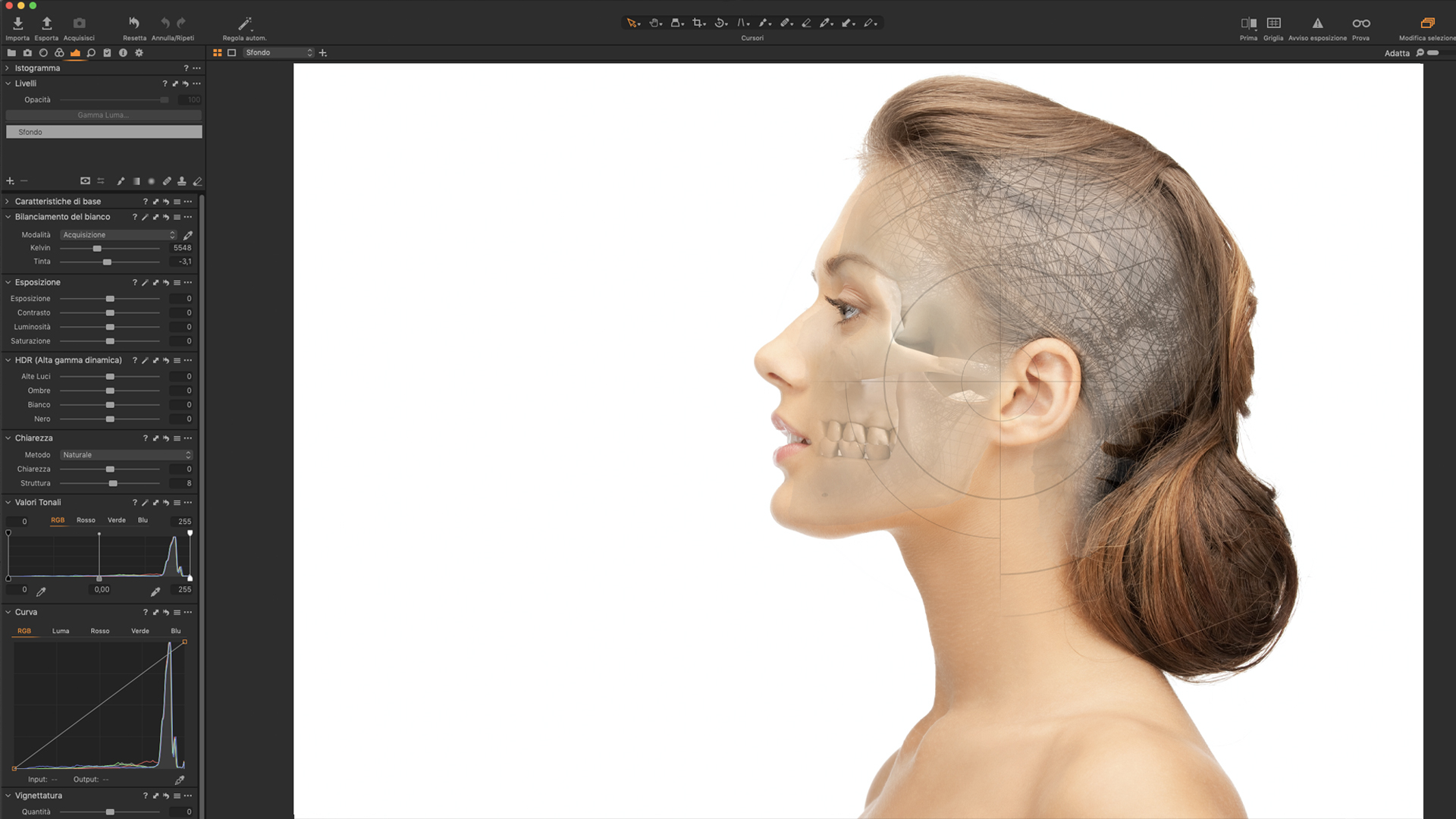Image resolution: width=1456 pixels, height=819 pixels.
Task: Open the Sfondo layer selector dropdown
Action: [279, 53]
